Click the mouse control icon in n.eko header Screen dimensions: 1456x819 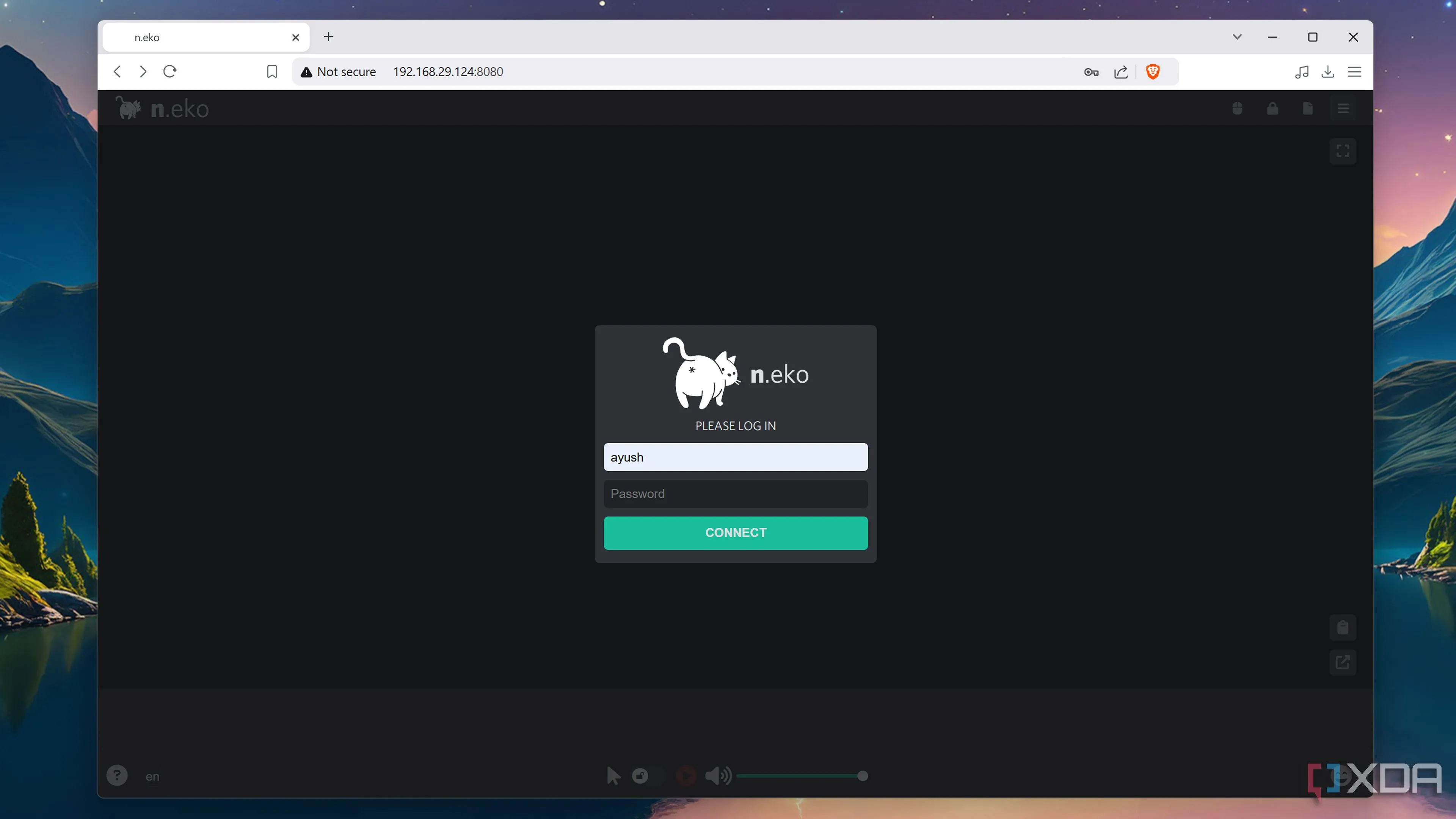tap(1237, 108)
